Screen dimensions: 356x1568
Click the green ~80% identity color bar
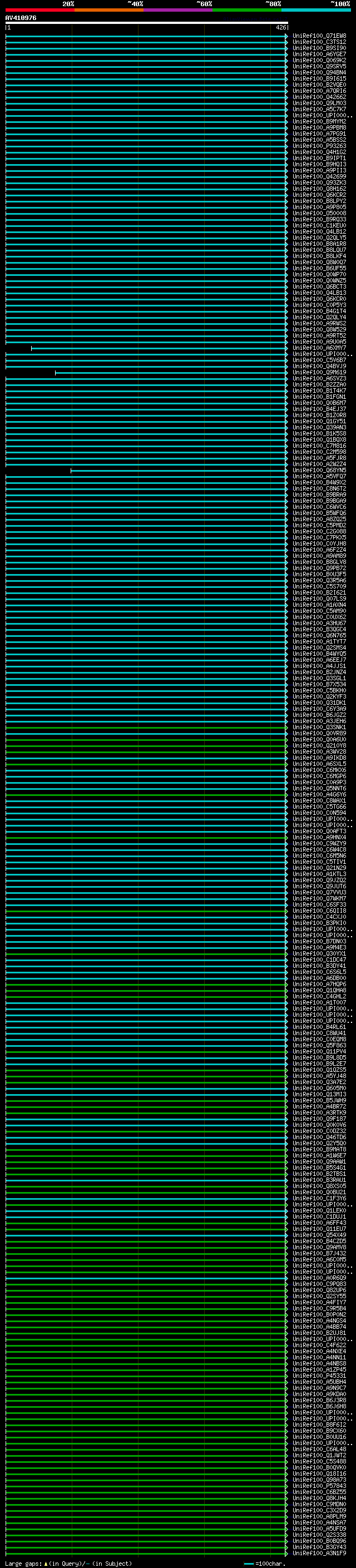click(x=247, y=10)
